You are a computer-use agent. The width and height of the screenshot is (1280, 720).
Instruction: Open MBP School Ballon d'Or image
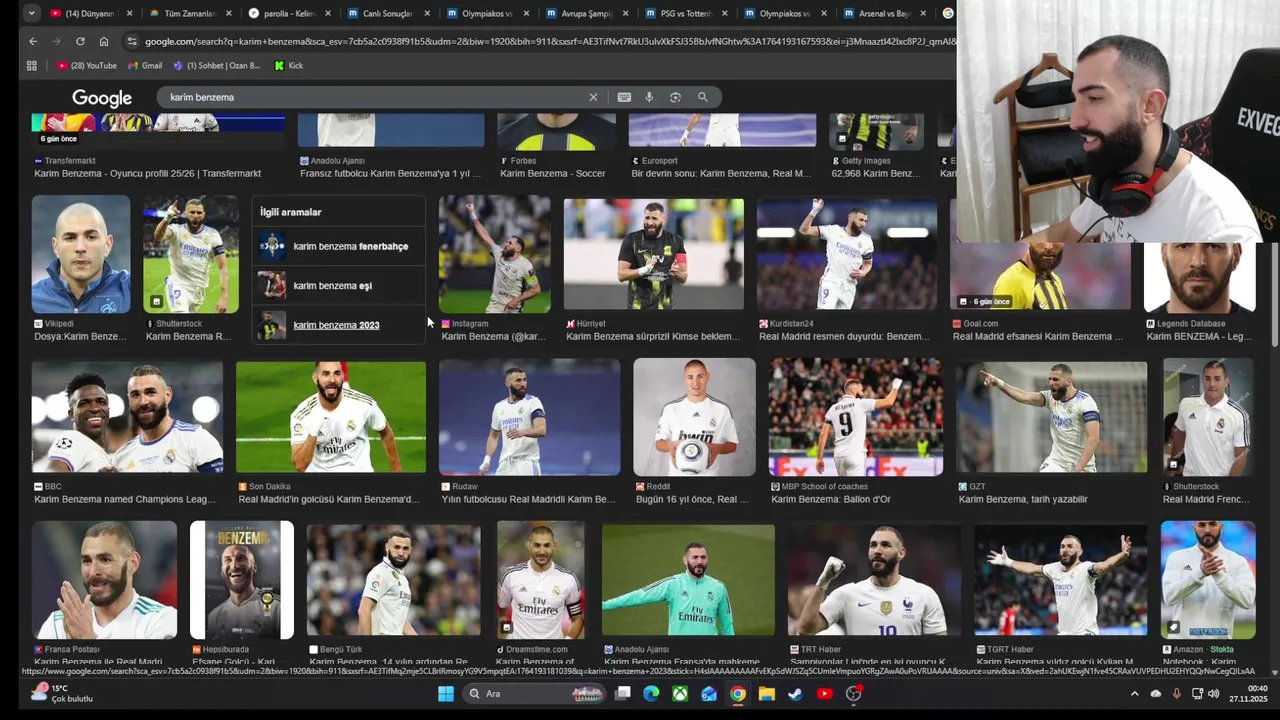pos(855,417)
